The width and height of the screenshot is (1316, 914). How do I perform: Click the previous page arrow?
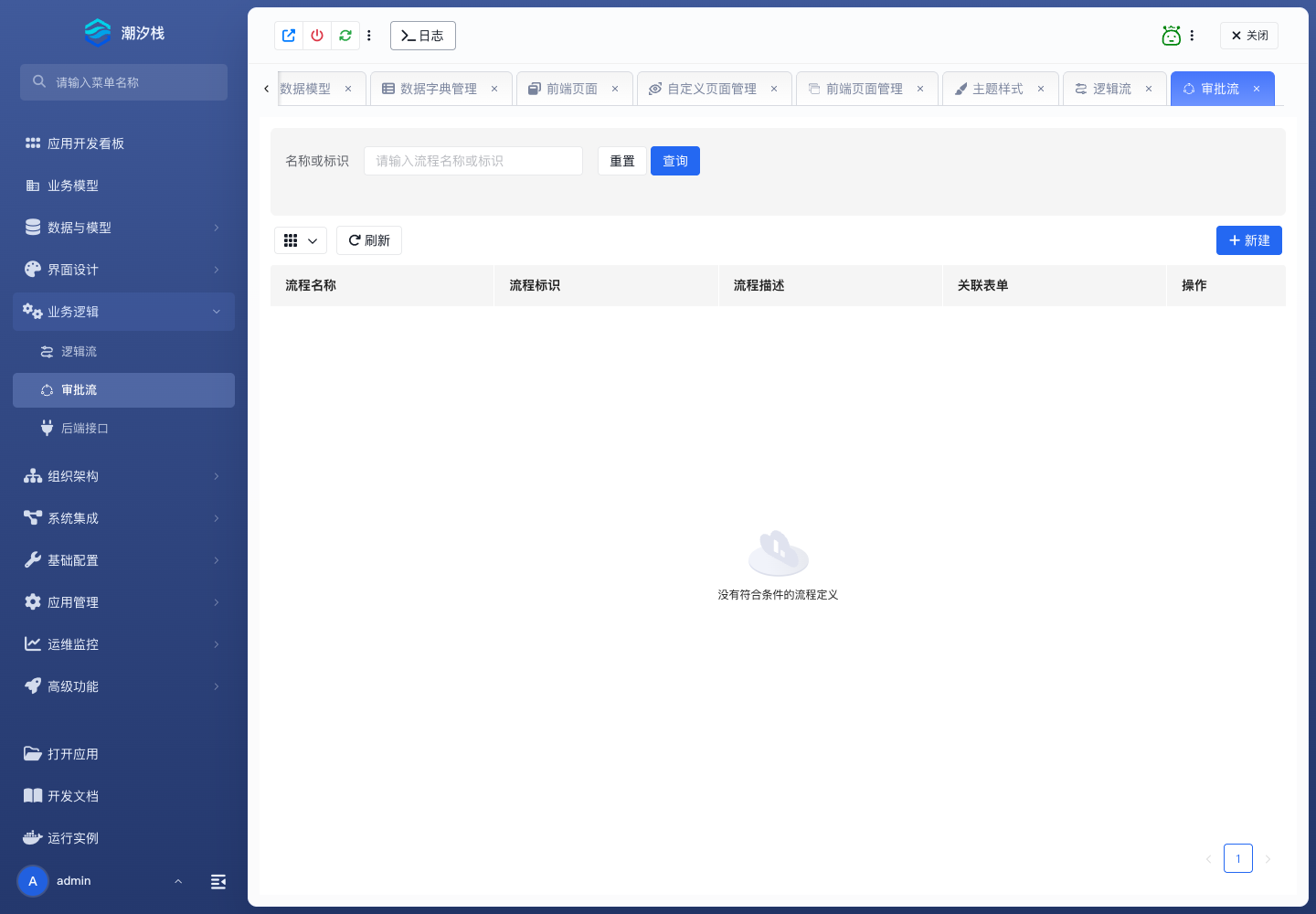coord(1208,858)
